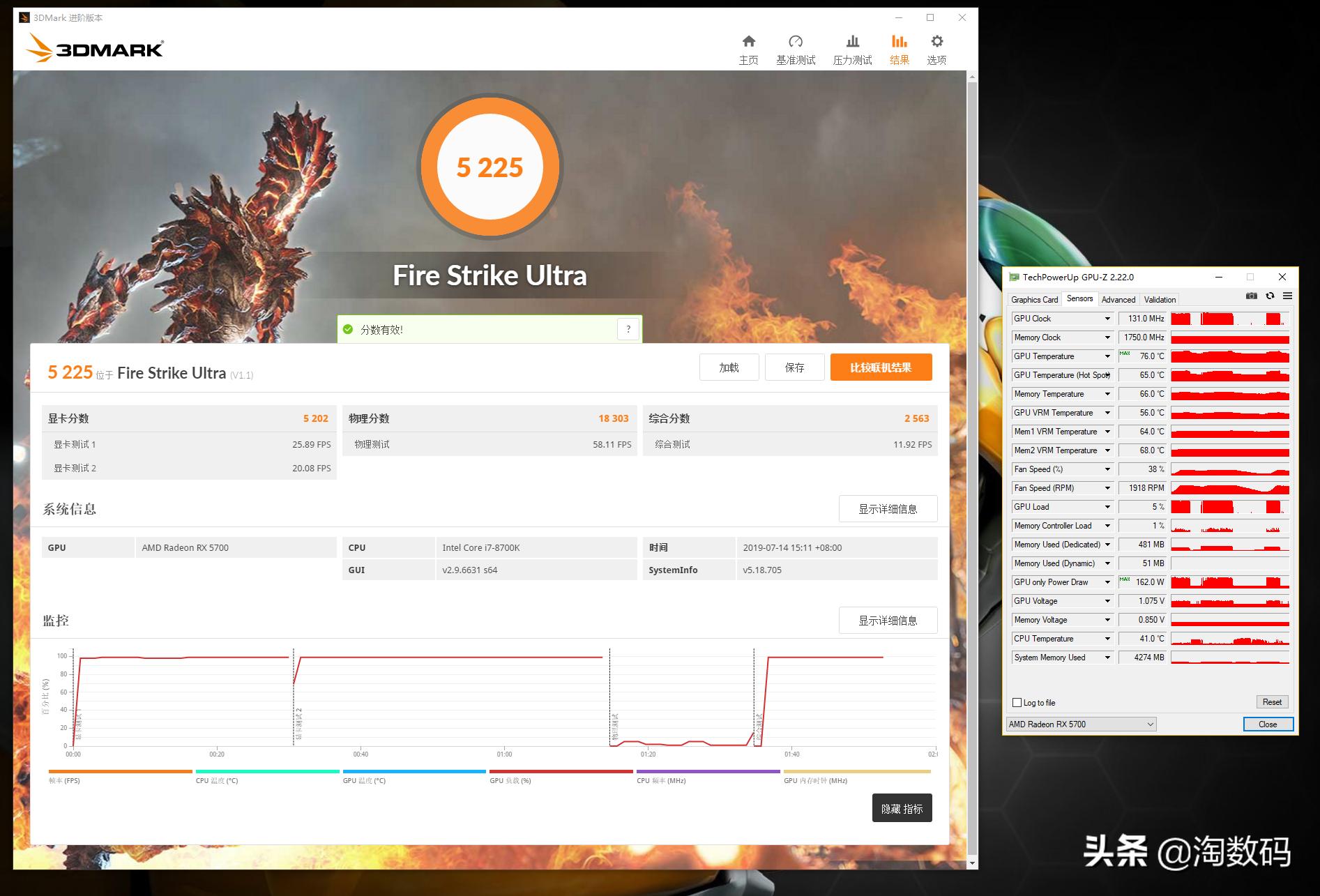Click the GPU-Z refresh icon
Screen dimensions: 1320x896
pos(1270,296)
